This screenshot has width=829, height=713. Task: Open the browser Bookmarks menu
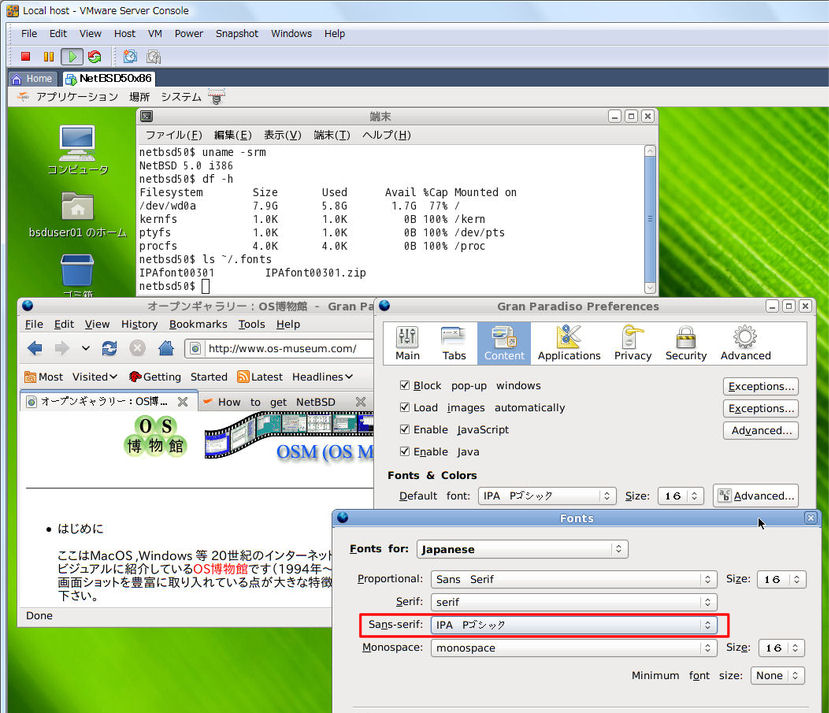(198, 325)
